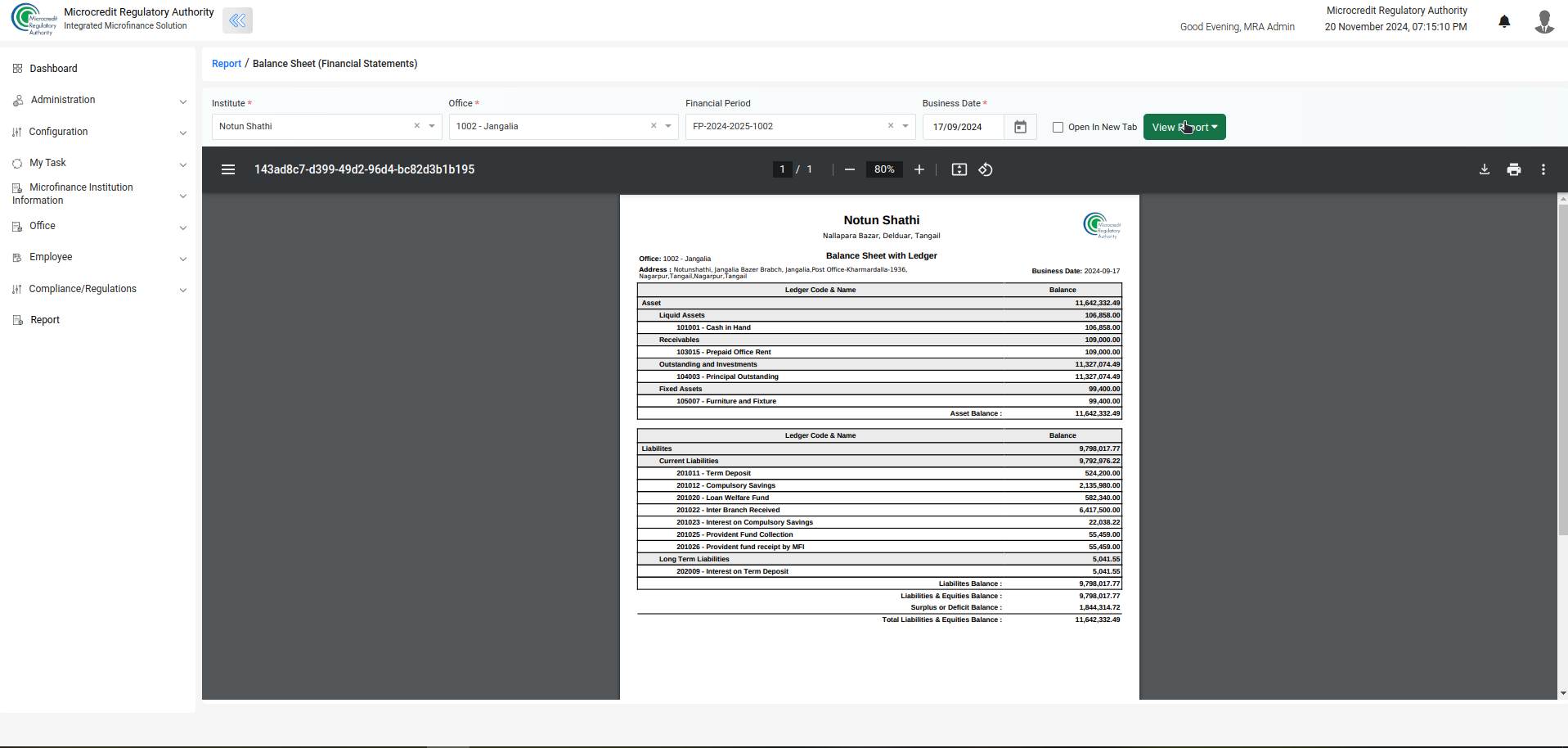Fit PDF page to window icon
The height and width of the screenshot is (748, 1568).
(959, 169)
